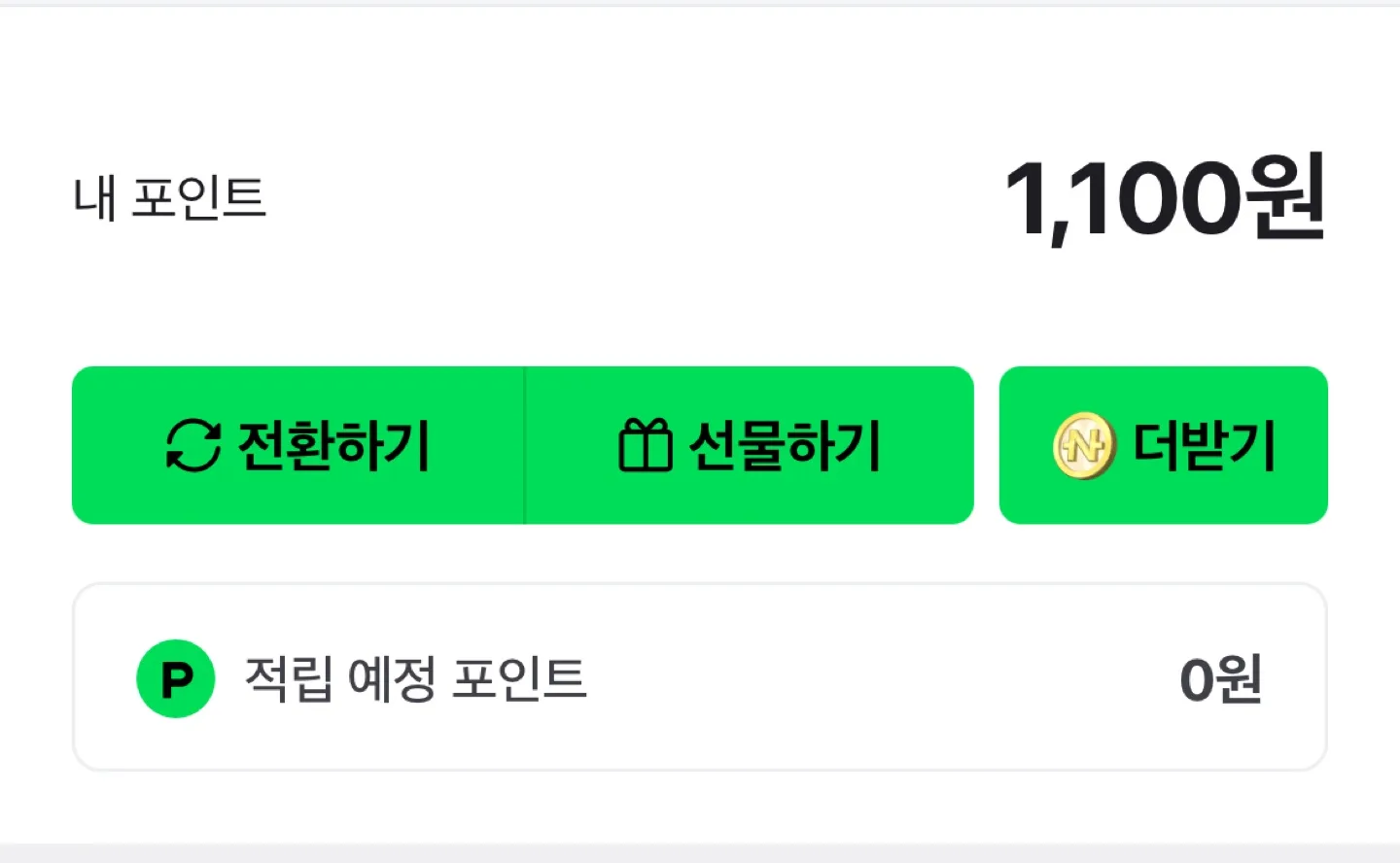Click the divider between 전환하기 and 선물하기
1400x863 pixels.
[x=525, y=445]
